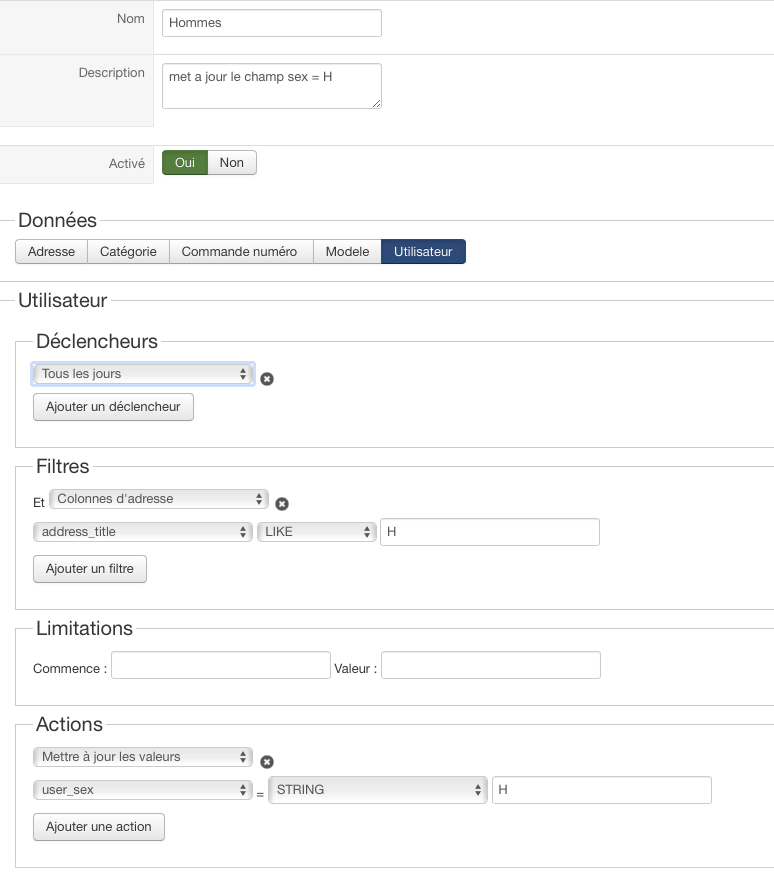This screenshot has width=774, height=882.
Task: Open the 'Mettre à jour les valeurs' dropdown
Action: (x=143, y=757)
